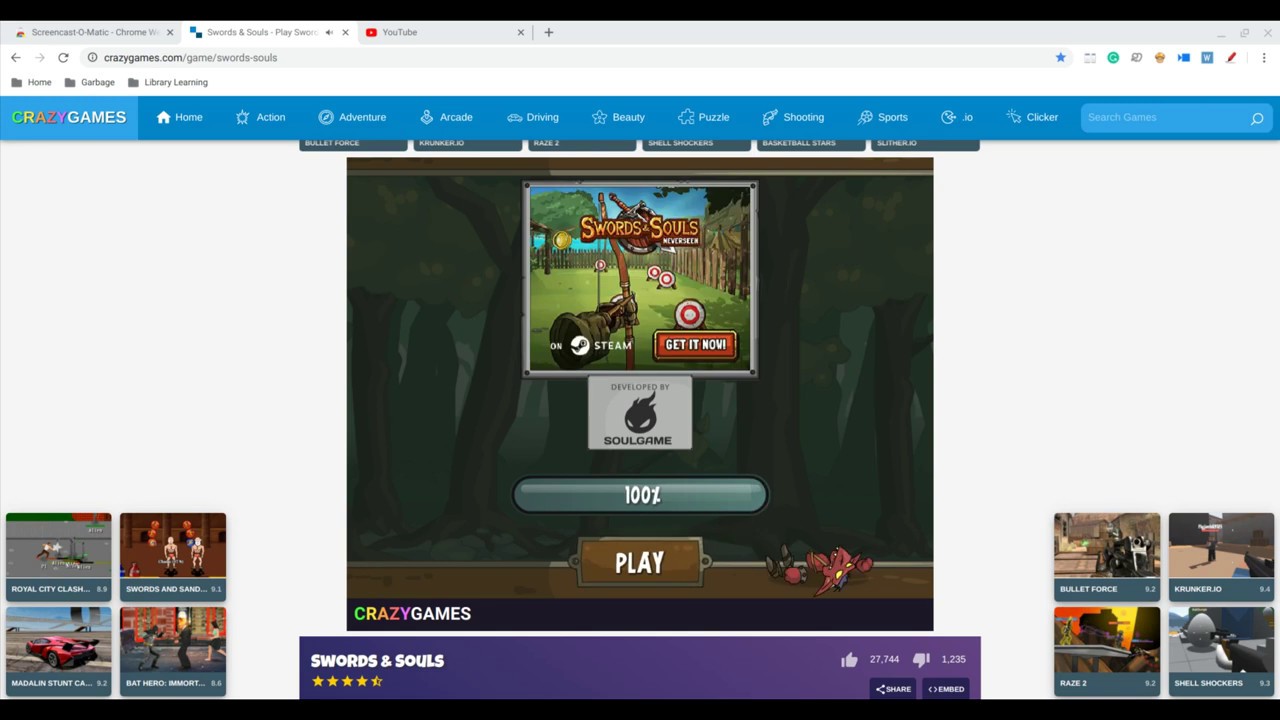Open a new browser tab

click(548, 32)
